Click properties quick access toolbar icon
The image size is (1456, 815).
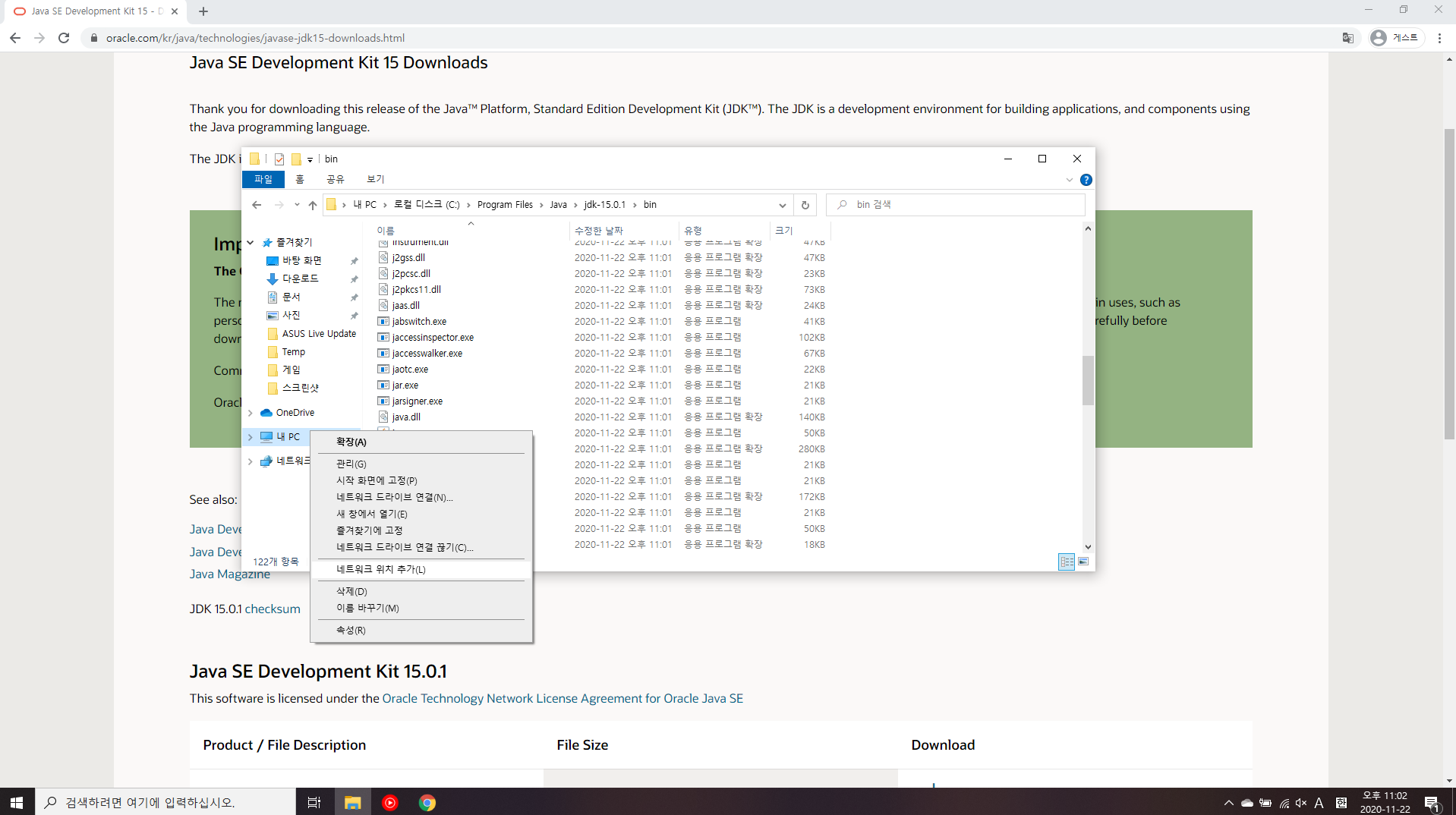[279, 159]
